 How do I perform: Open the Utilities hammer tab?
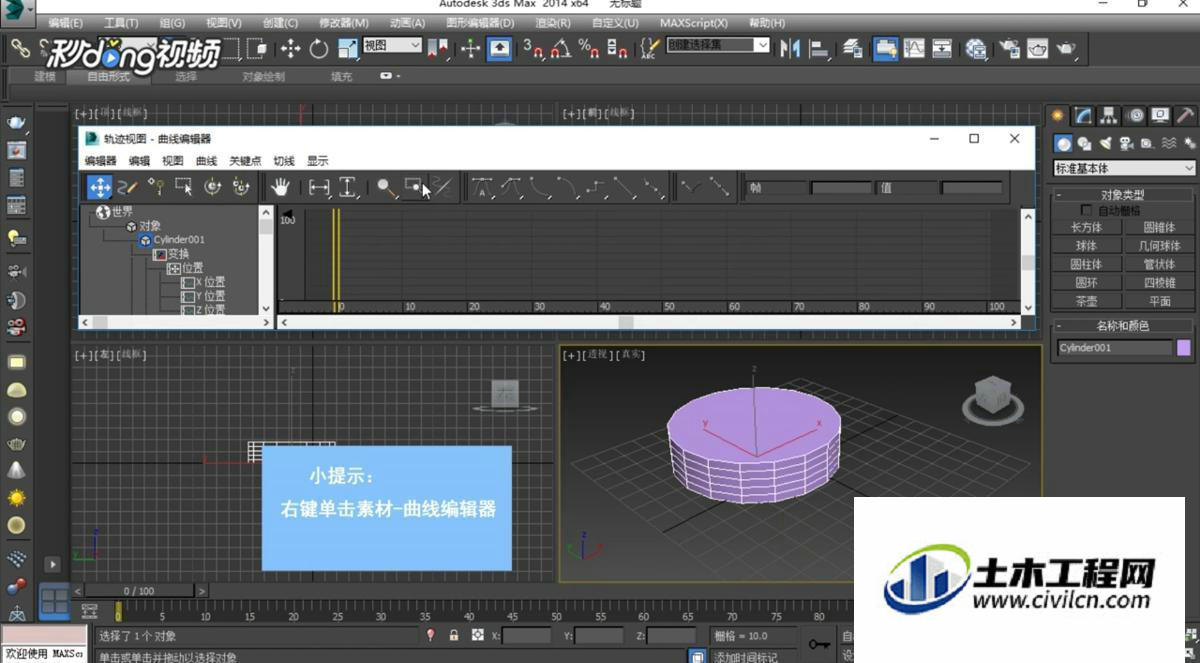1185,116
